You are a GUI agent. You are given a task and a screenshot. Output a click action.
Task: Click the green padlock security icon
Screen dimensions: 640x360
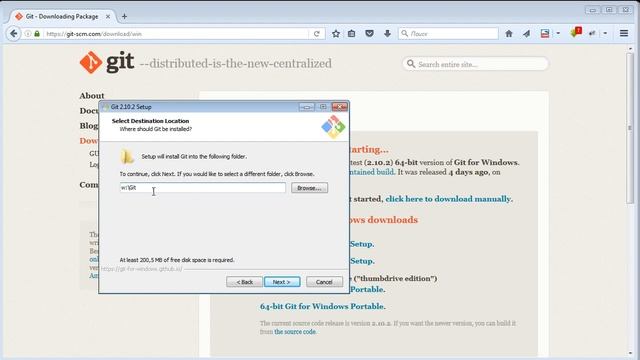pyautogui.click(x=37, y=34)
